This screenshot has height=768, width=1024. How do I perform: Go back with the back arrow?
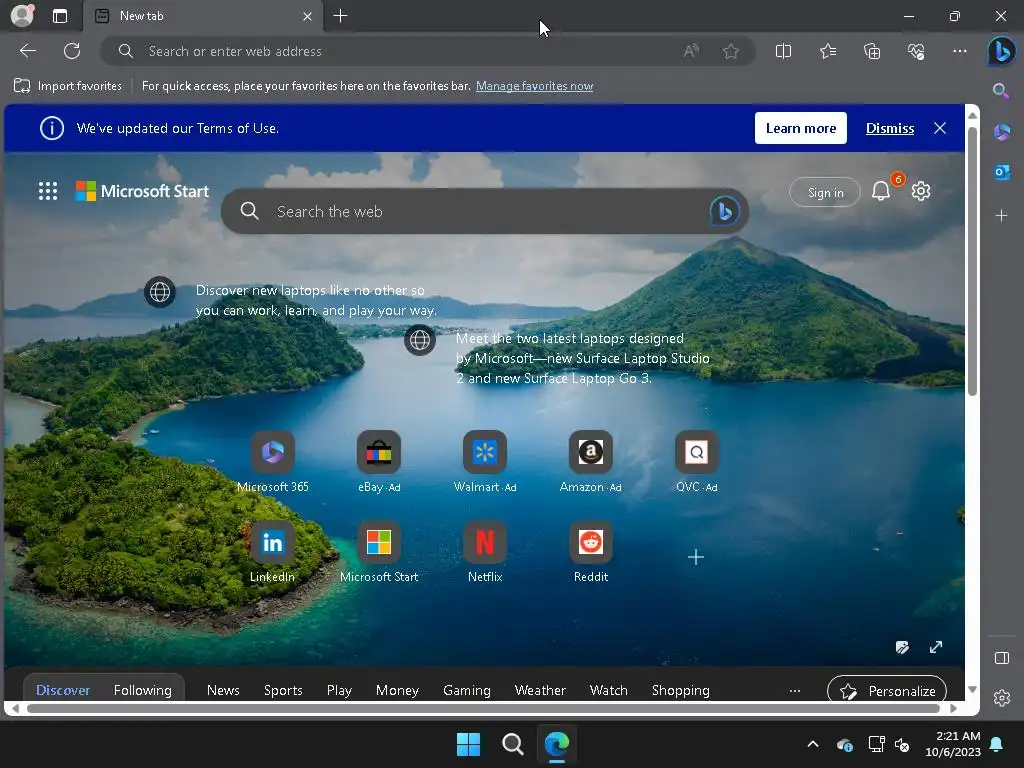[28, 51]
